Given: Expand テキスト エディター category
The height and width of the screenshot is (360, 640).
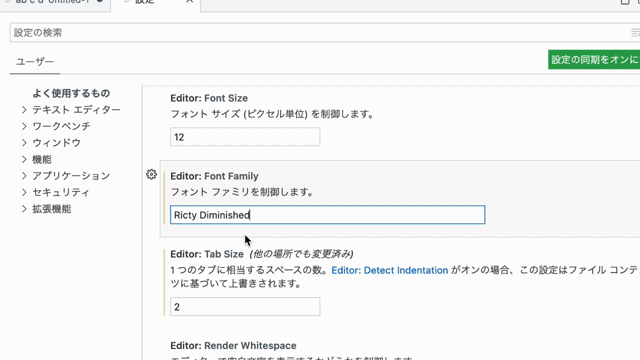Looking at the screenshot, I should click(x=24, y=110).
